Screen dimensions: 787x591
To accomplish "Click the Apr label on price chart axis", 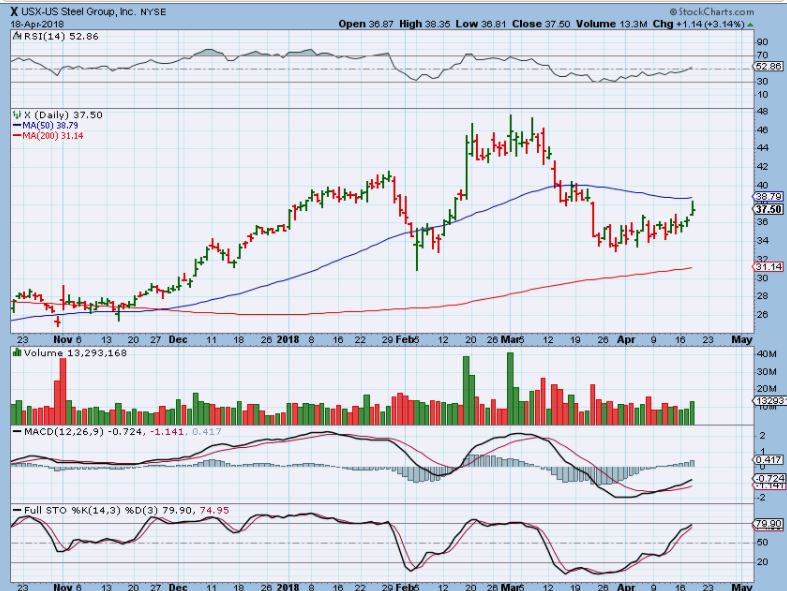I will [626, 339].
